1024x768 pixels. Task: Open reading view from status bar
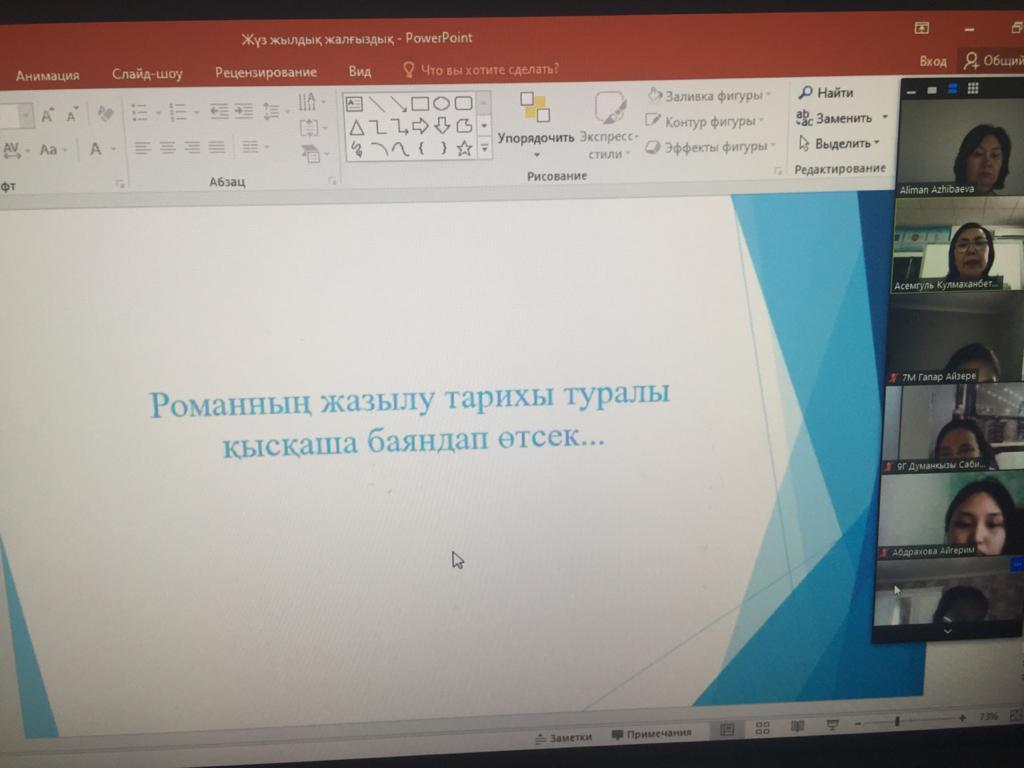(797, 727)
